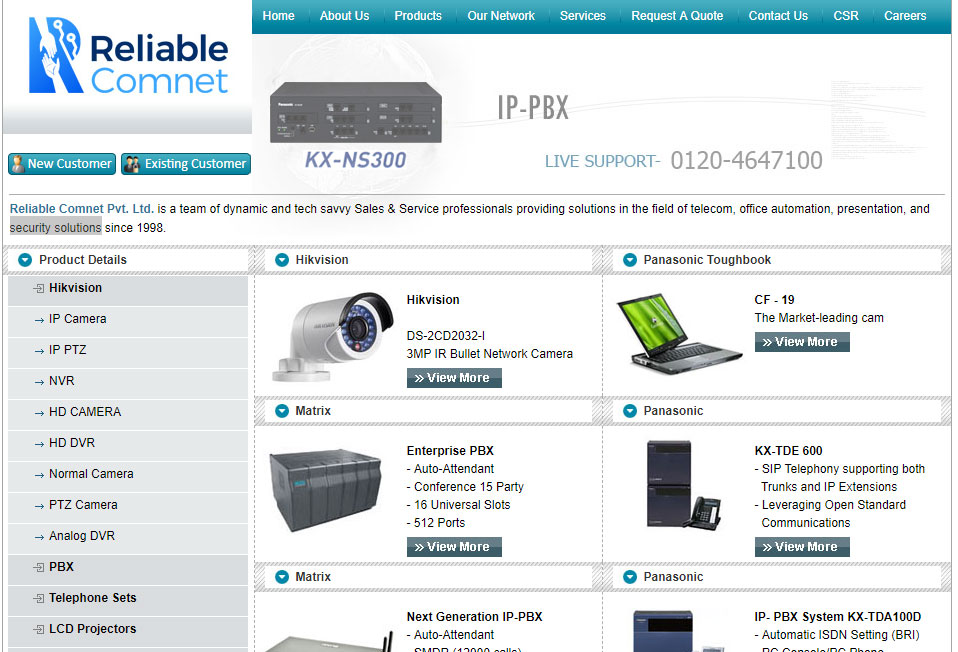Open the Products menu

[418, 16]
